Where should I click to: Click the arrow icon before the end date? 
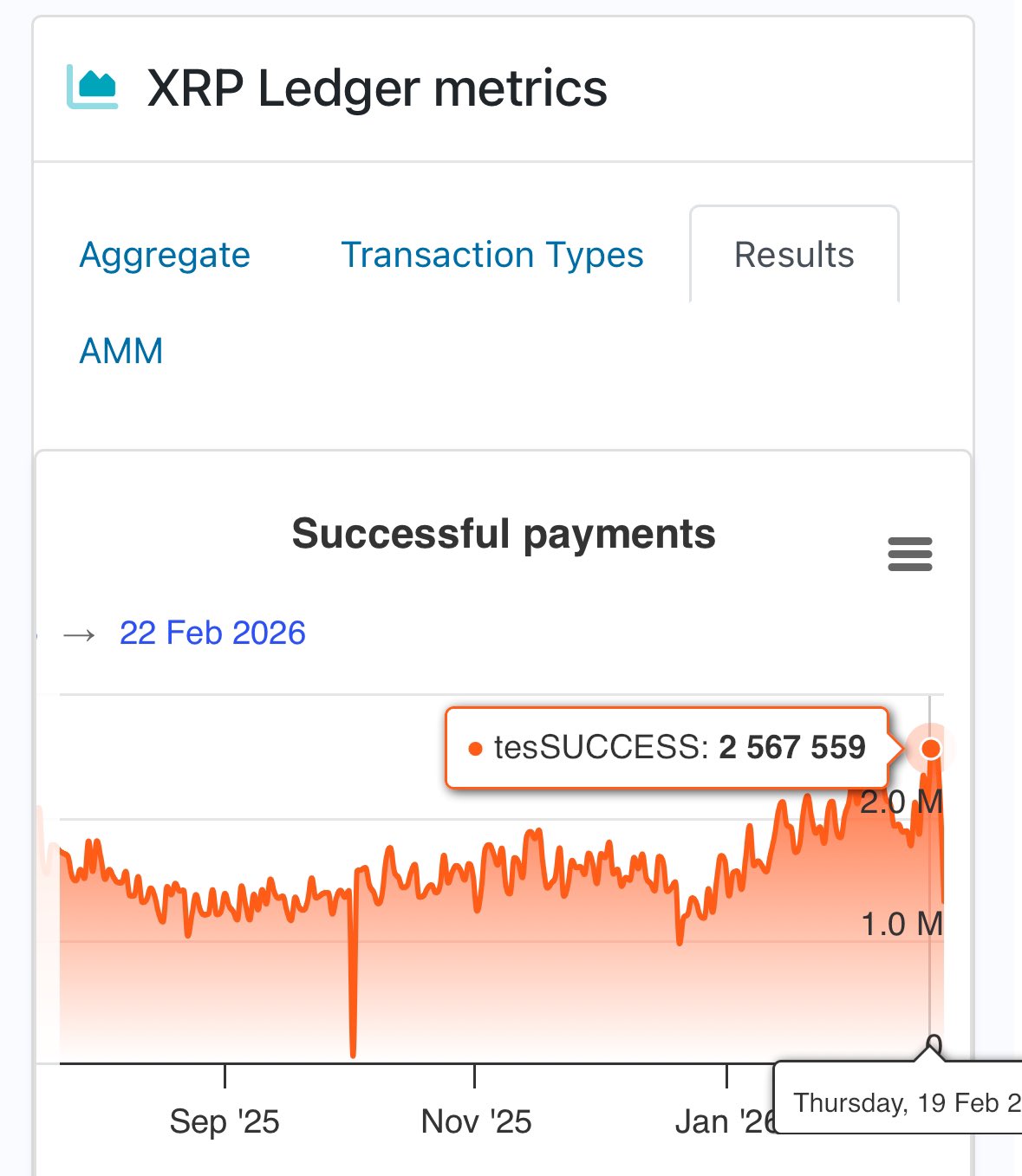(x=80, y=635)
